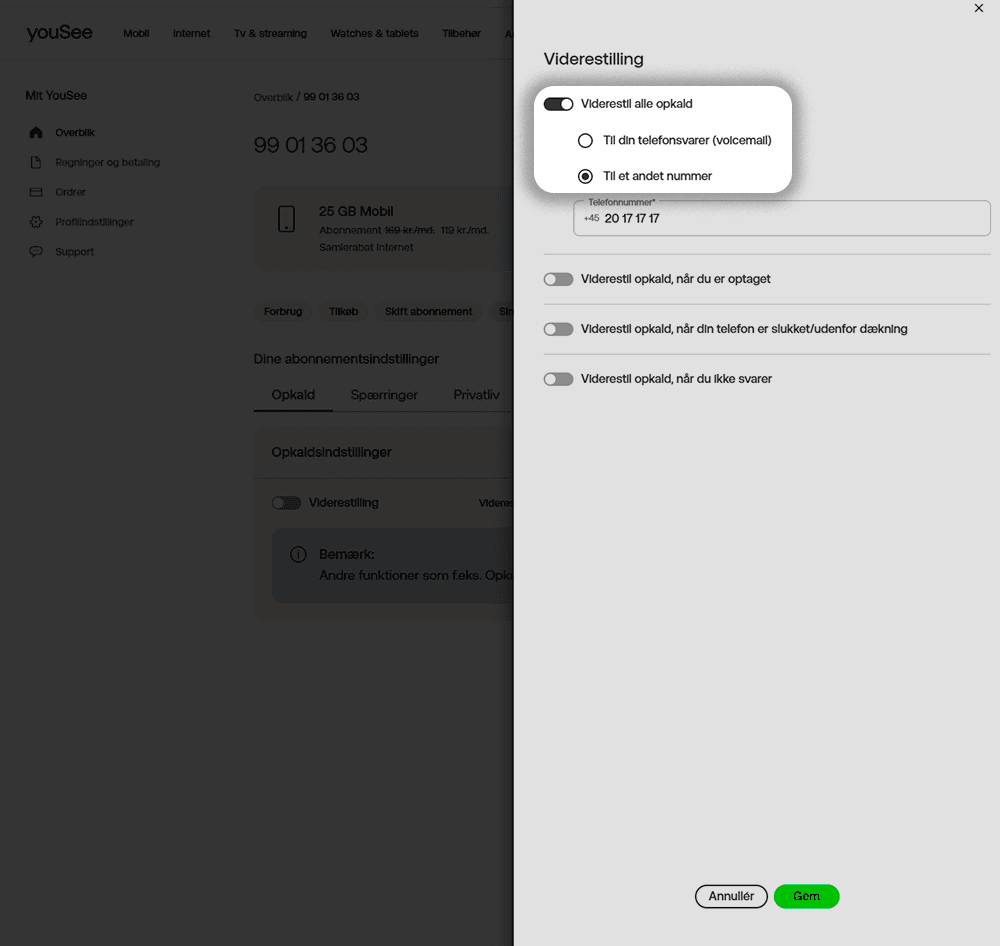Enable Viderestil opkald, når du er optaget
Viewport: 1000px width, 946px height.
[558, 280]
